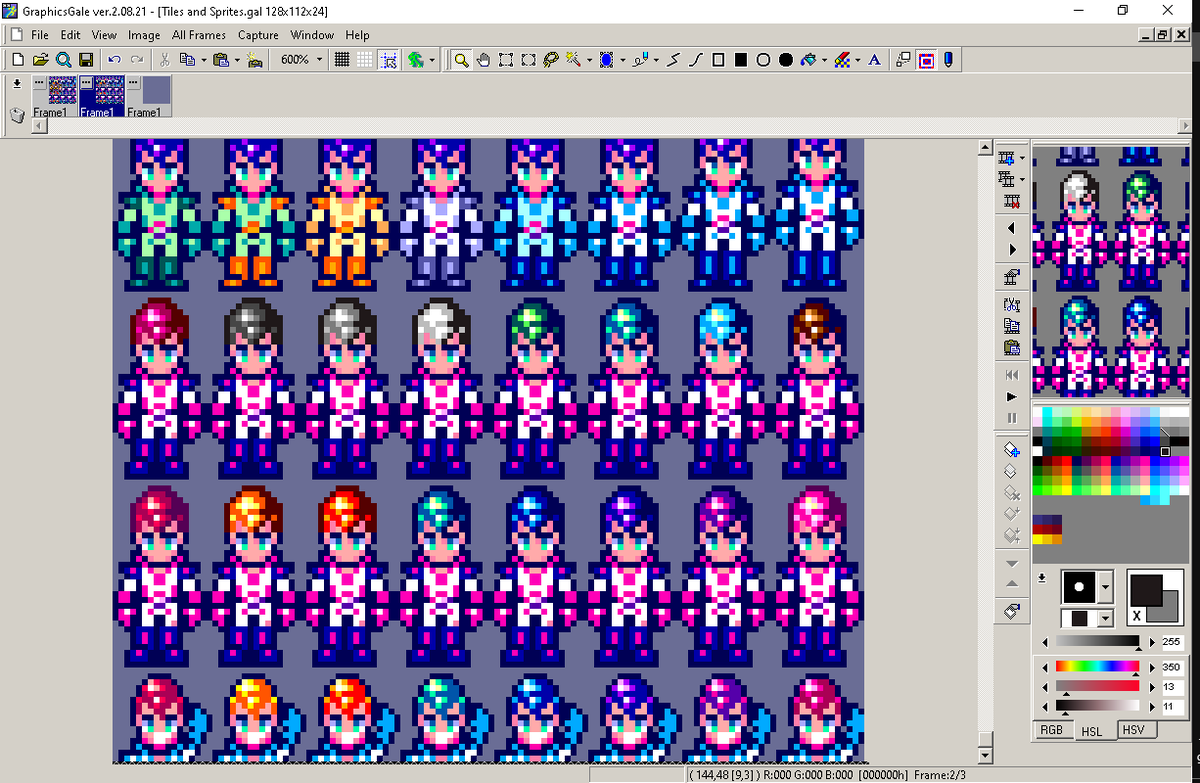Select the Text tool A icon

pos(874,60)
